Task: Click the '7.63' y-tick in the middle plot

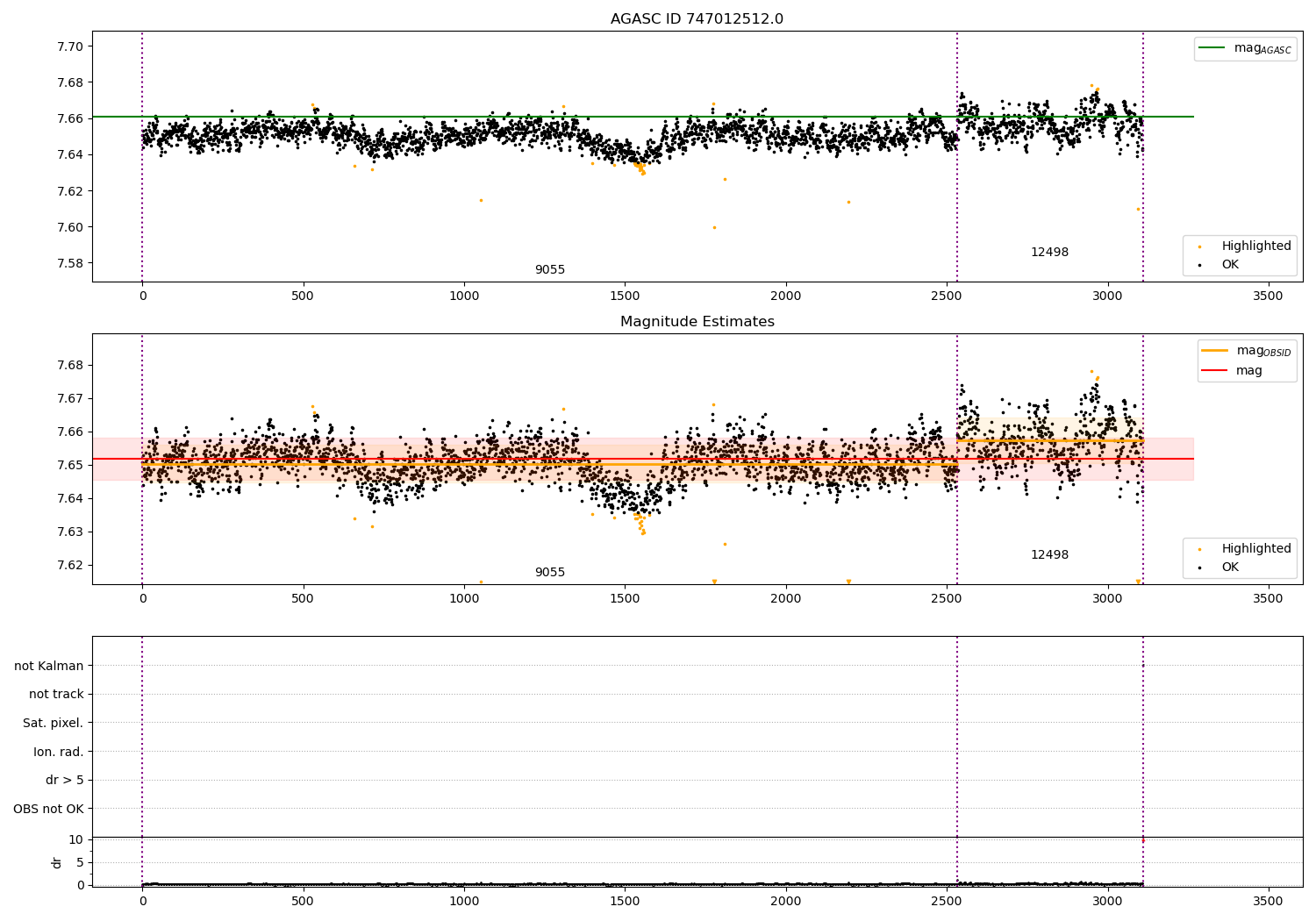Action: tap(69, 532)
